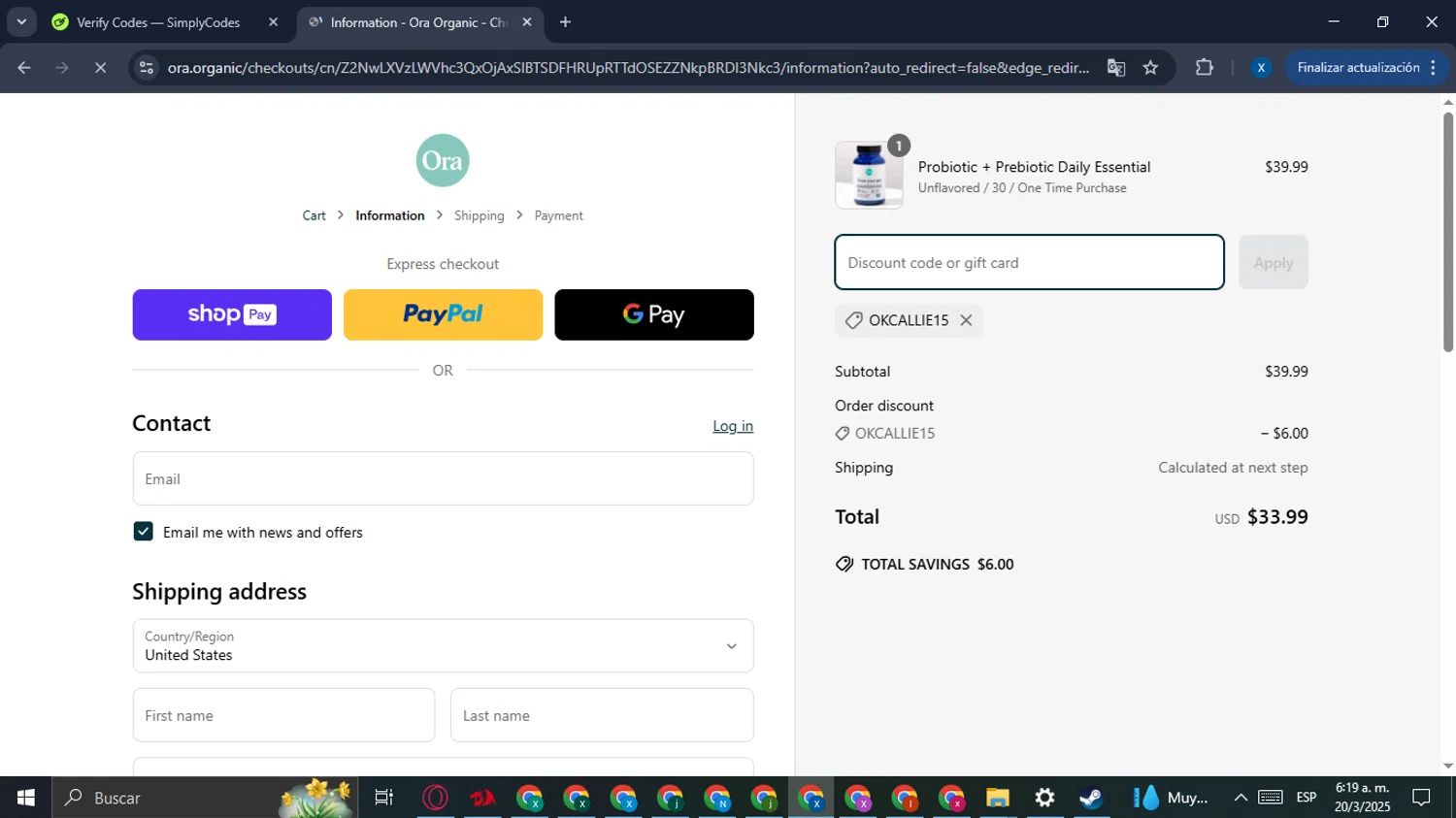Close the Verify Codes — SimplyCodes tab
Image resolution: width=1456 pixels, height=818 pixels.
[273, 22]
